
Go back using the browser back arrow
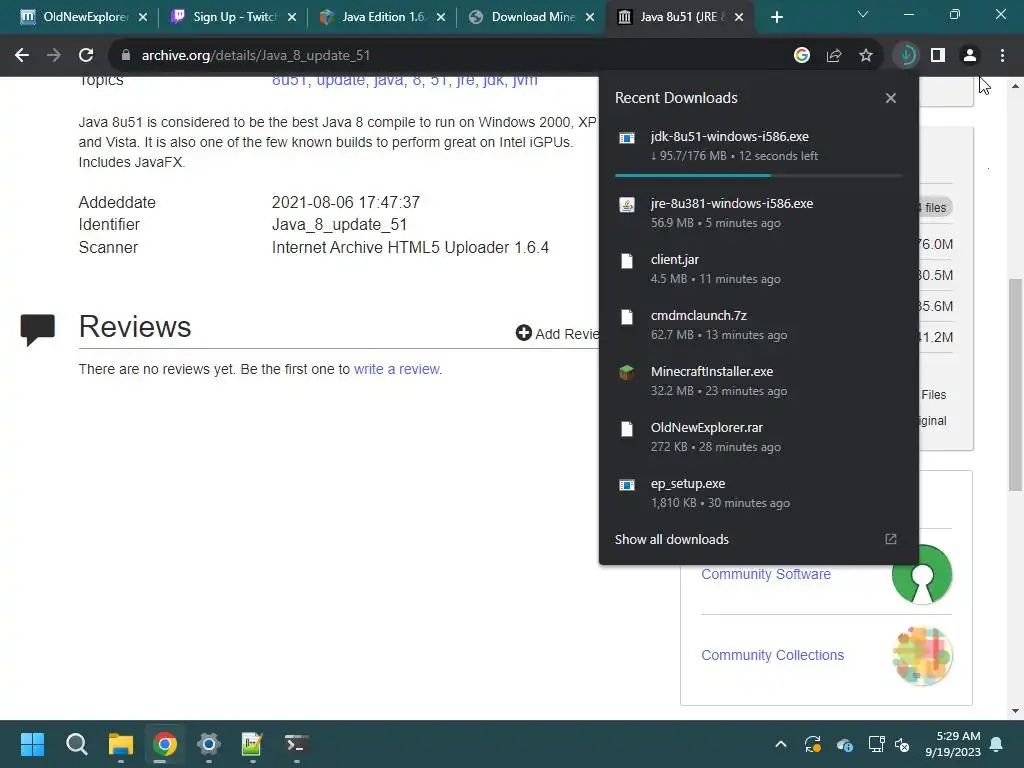(x=22, y=56)
